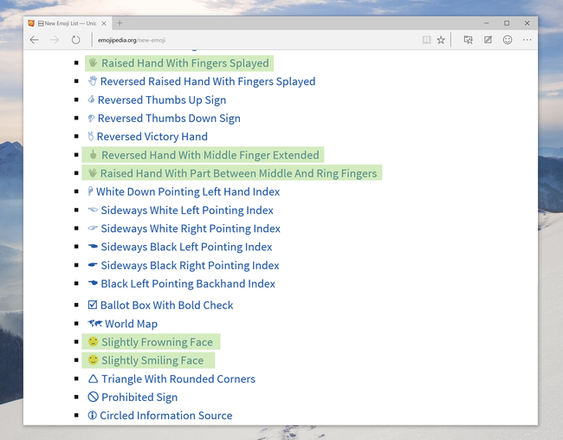Open the Hub favorites panel icon
Viewport: 563px width, 440px height.
tap(468, 40)
